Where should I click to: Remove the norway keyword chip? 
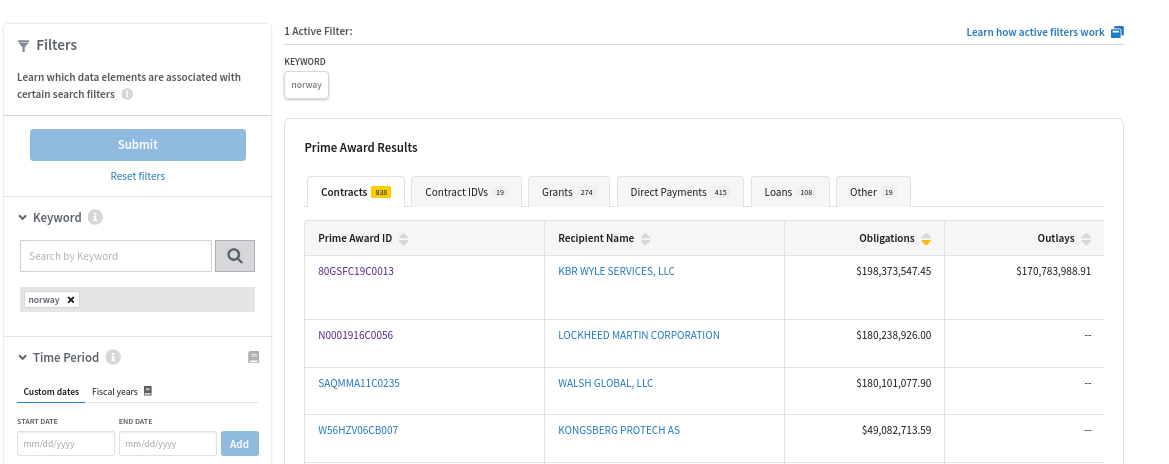click(x=71, y=300)
